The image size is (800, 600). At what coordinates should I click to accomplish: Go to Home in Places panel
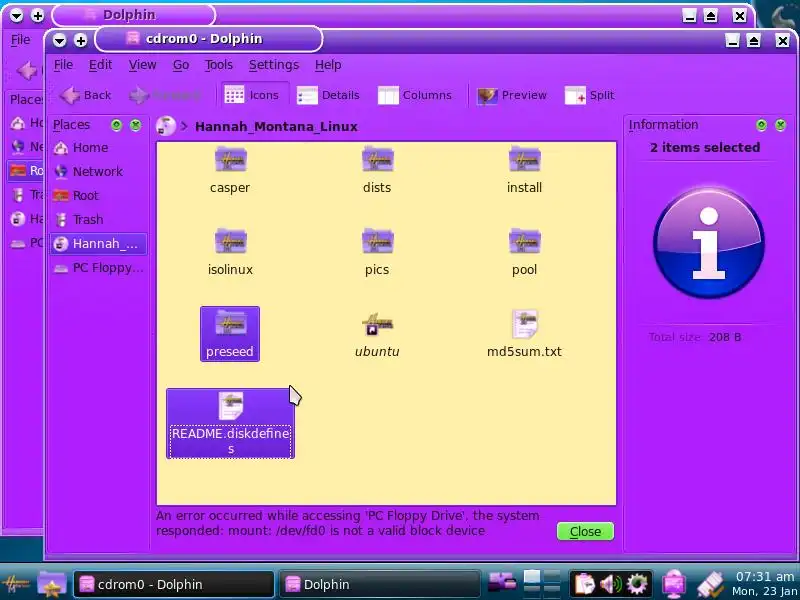(98, 147)
